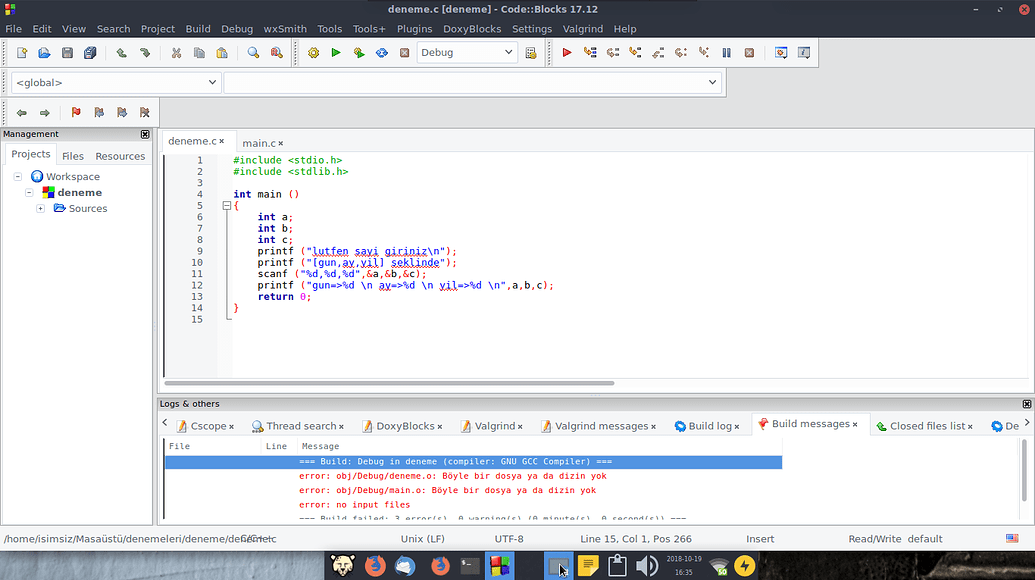The width and height of the screenshot is (1035, 580).
Task: Open the <global> scope dropdown
Action: click(116, 83)
